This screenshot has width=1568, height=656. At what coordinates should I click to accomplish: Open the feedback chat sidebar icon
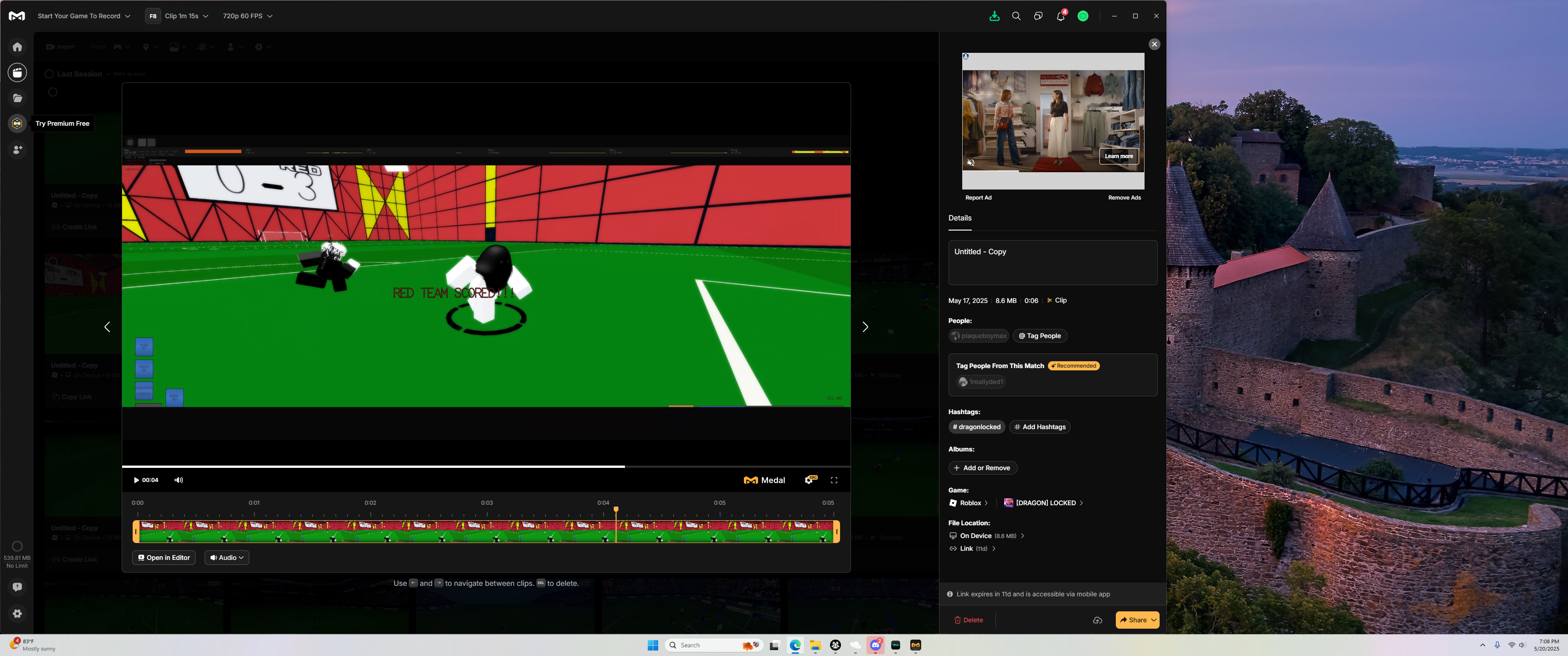17,587
